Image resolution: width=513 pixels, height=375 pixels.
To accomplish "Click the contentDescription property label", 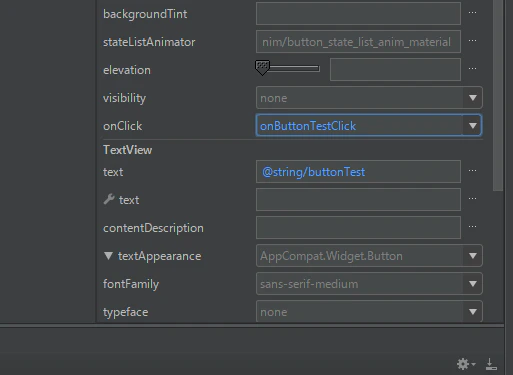I will click(153, 228).
